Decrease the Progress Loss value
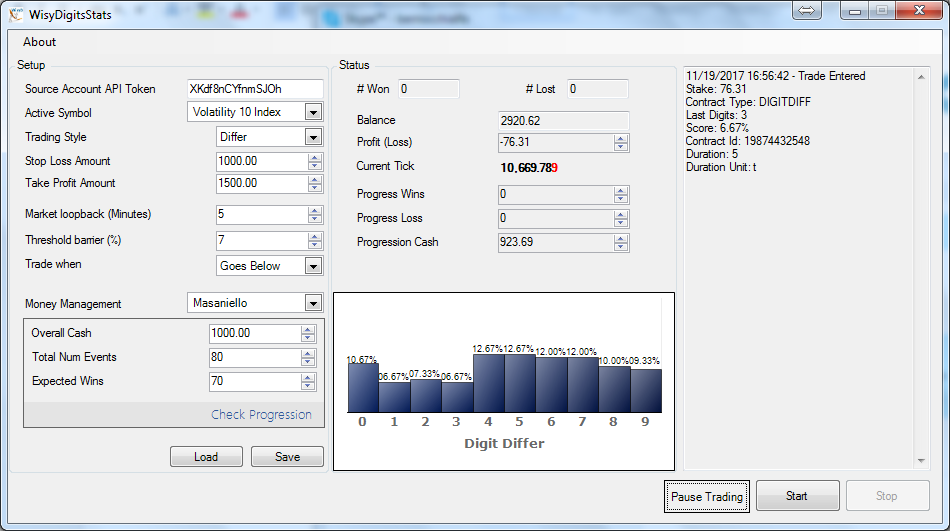Screen dimensions: 950x531 pyautogui.click(x=620, y=223)
